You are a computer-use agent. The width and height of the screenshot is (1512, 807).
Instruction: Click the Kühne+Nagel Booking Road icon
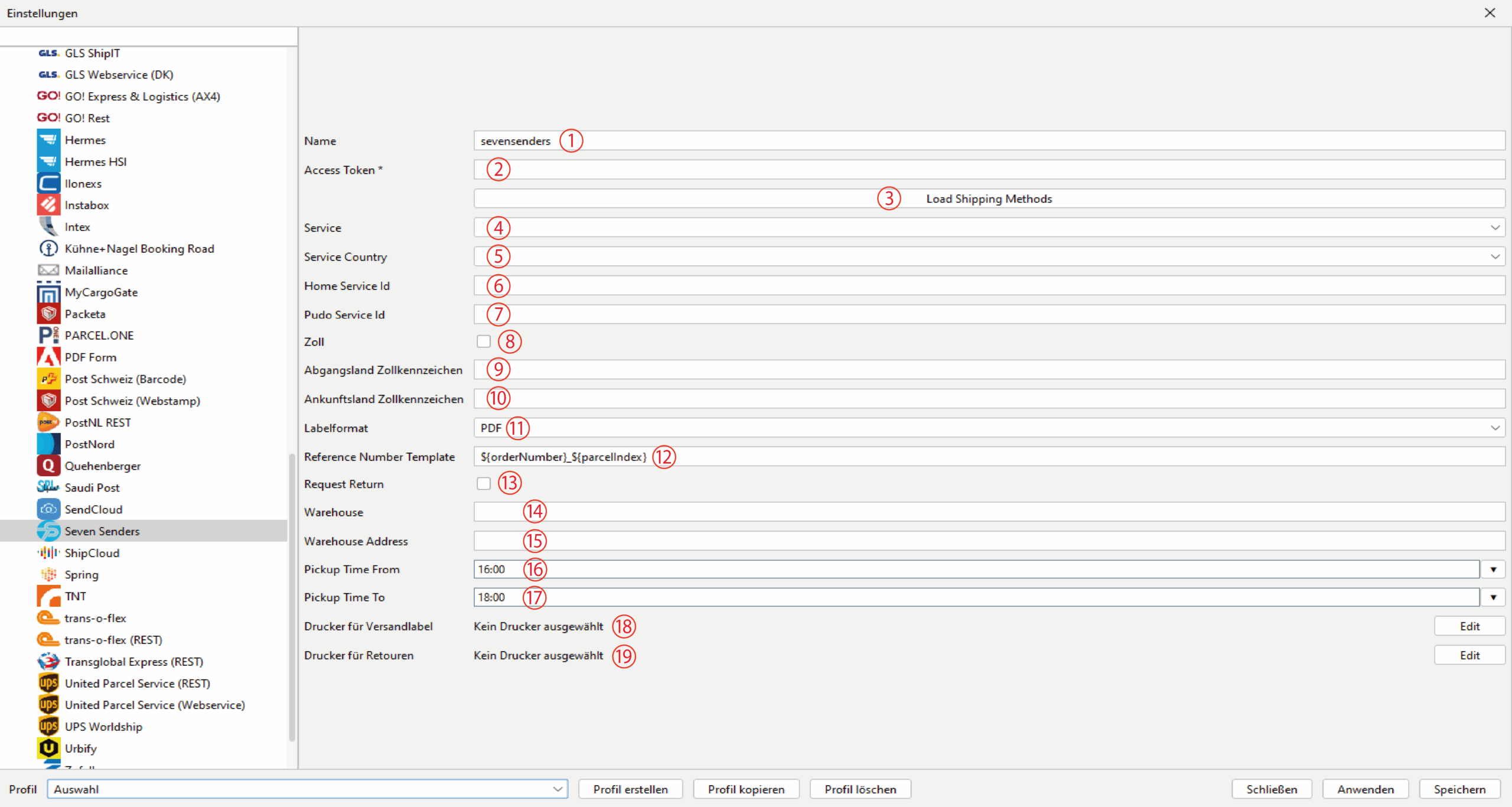[x=48, y=249]
